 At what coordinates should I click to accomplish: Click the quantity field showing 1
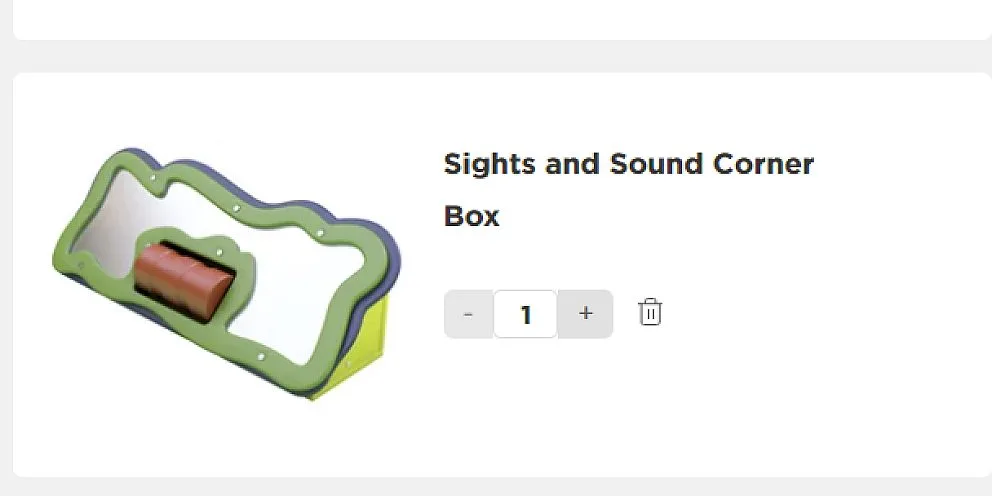tap(525, 314)
